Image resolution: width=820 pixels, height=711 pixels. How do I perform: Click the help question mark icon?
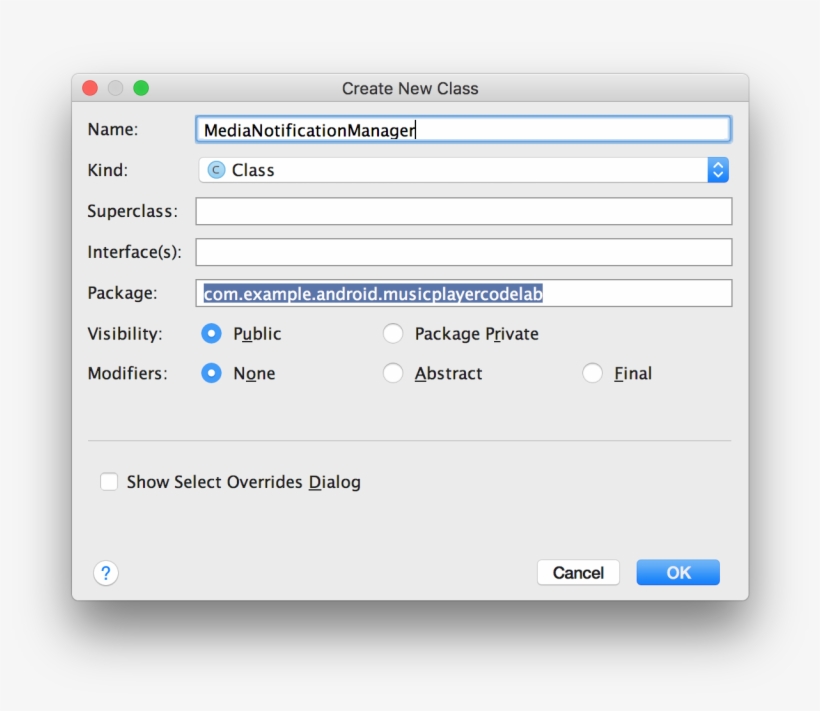(105, 573)
